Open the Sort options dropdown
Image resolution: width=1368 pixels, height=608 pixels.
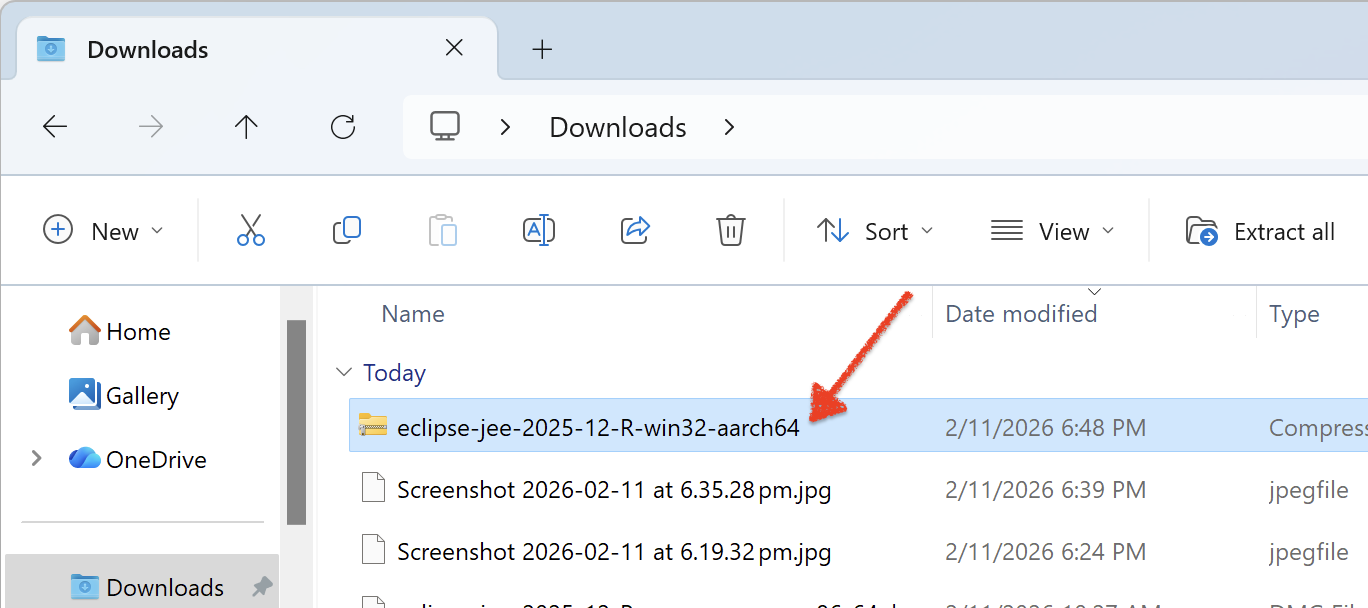876,230
